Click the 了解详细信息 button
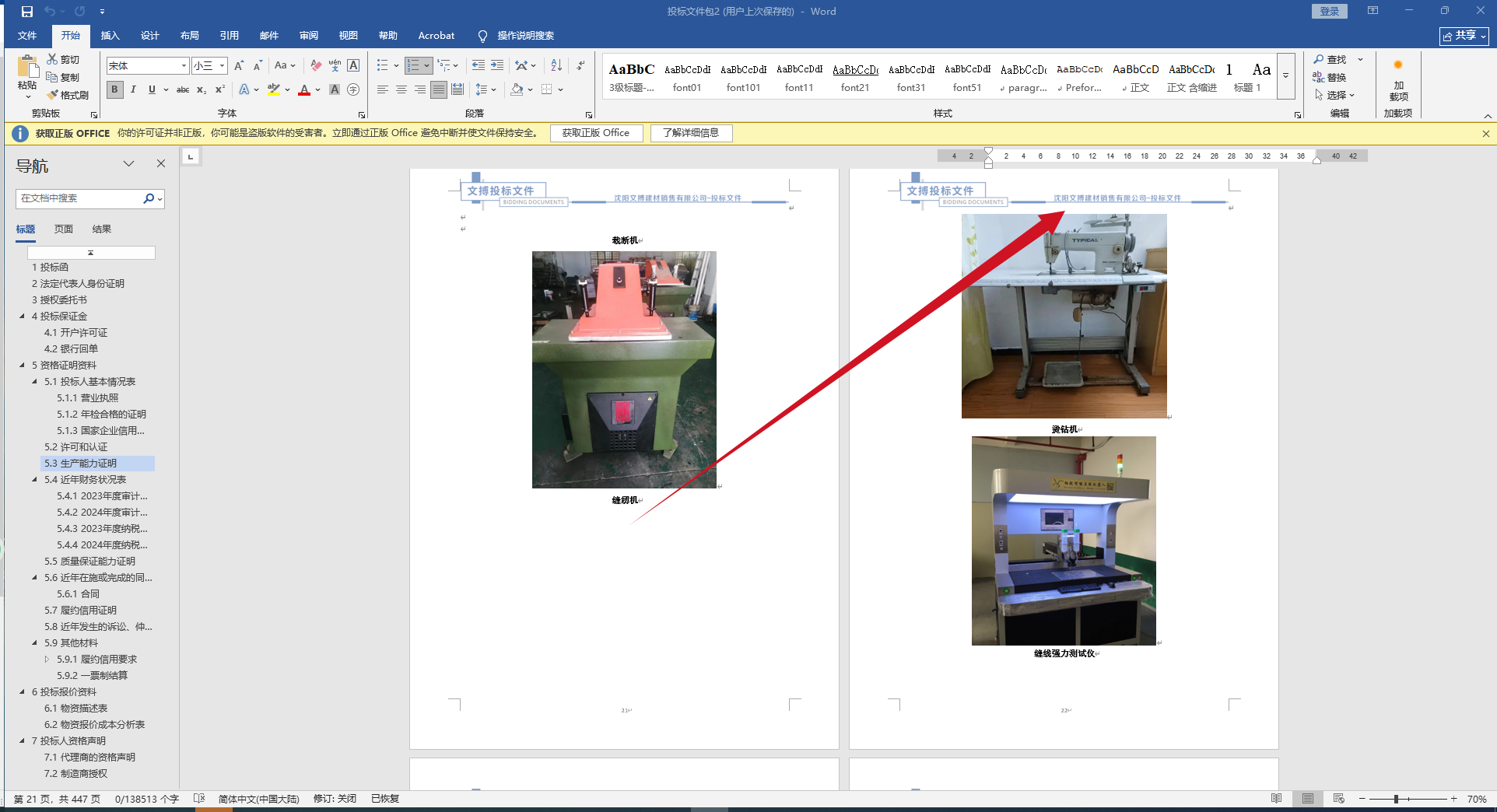Viewport: 1497px width, 812px height. [x=691, y=133]
